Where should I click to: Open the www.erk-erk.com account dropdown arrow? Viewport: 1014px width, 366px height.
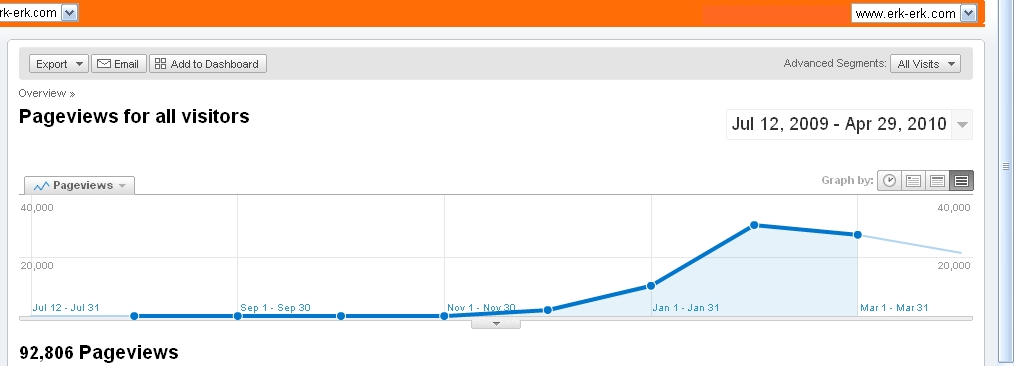pyautogui.click(x=968, y=13)
